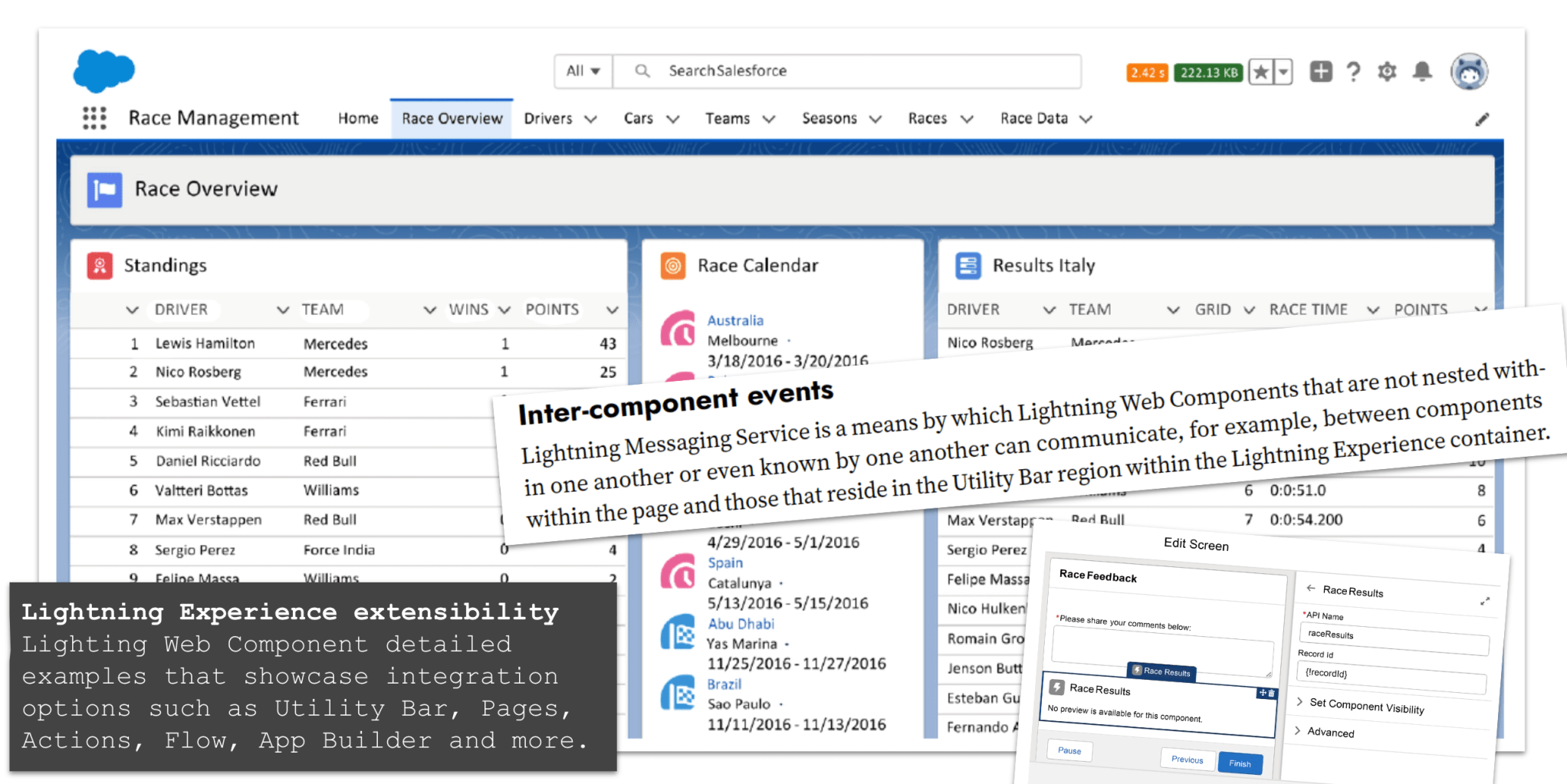Click the Salesforce cloud logo
This screenshot has width=1567, height=784.
coord(103,71)
